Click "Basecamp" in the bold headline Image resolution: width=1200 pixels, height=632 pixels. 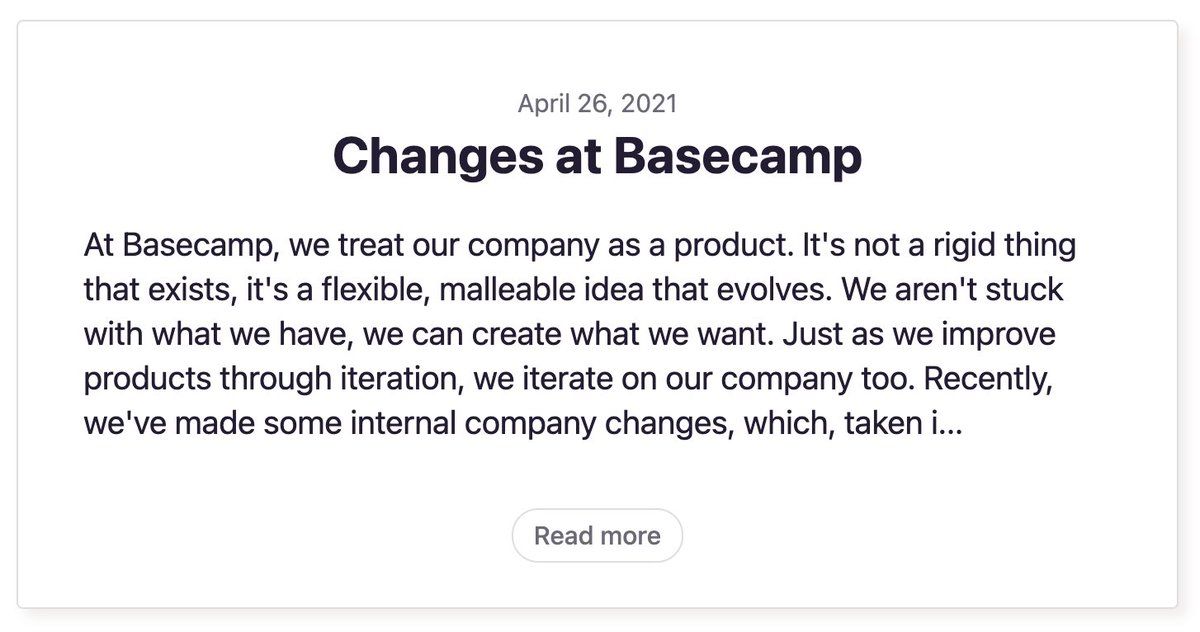tap(737, 156)
